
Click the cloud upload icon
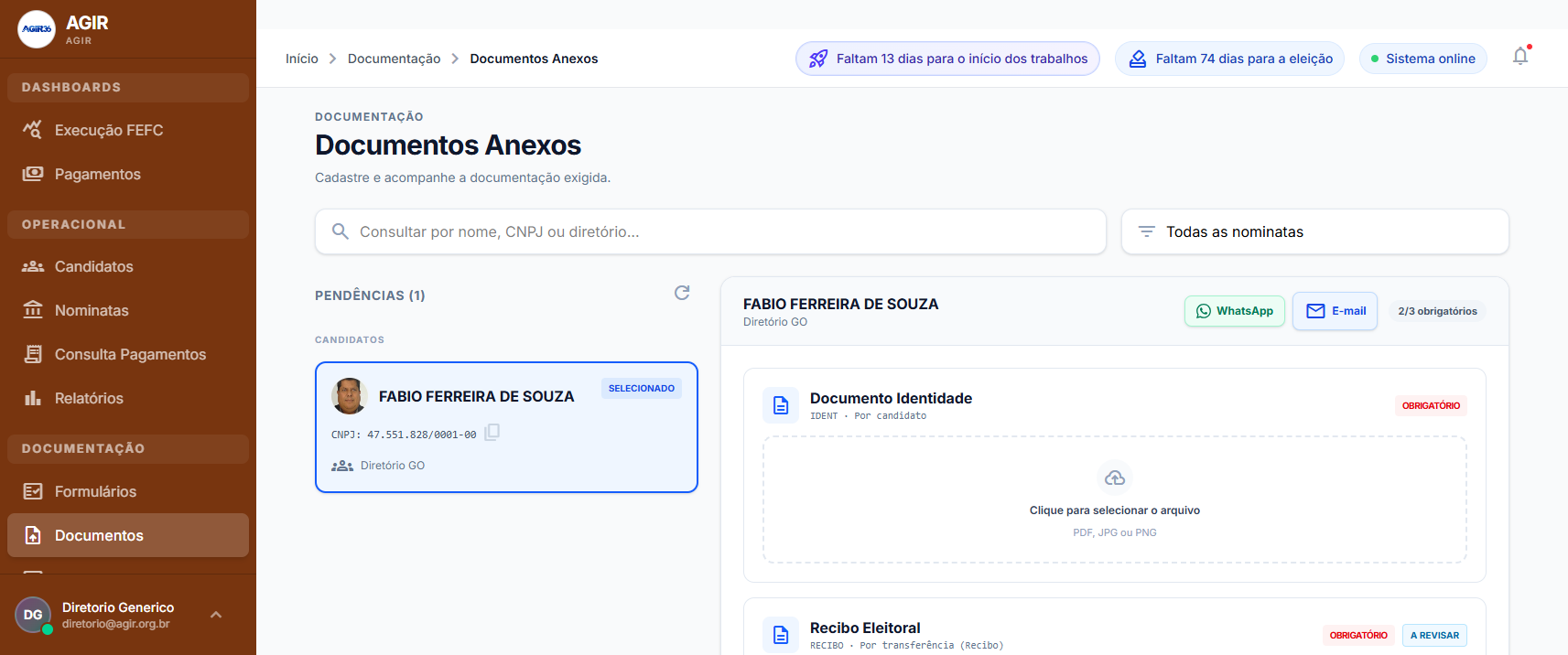click(1115, 478)
